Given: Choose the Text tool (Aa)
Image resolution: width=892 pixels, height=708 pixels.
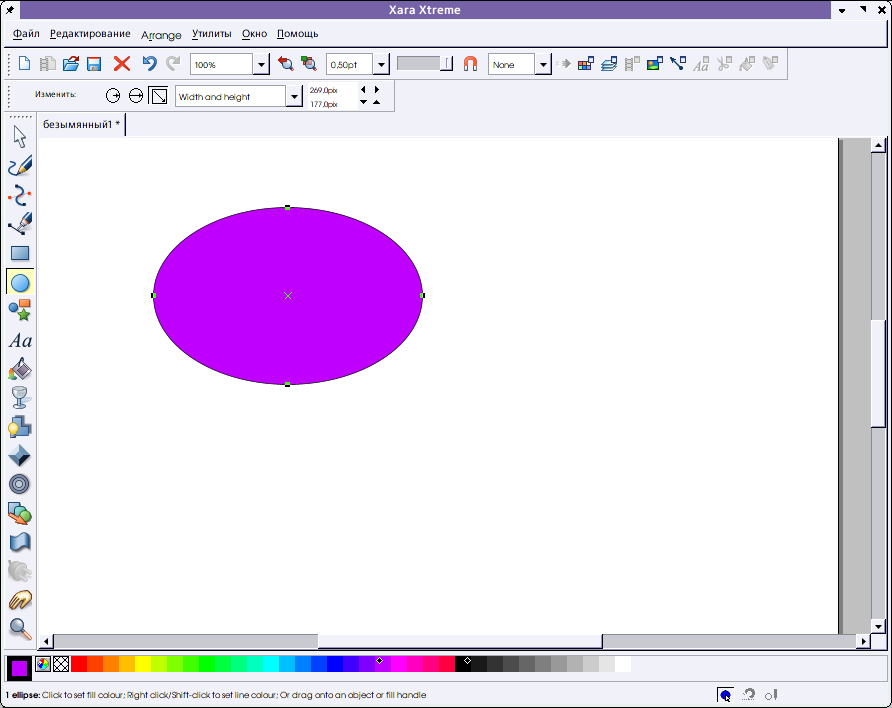Looking at the screenshot, I should pos(20,341).
